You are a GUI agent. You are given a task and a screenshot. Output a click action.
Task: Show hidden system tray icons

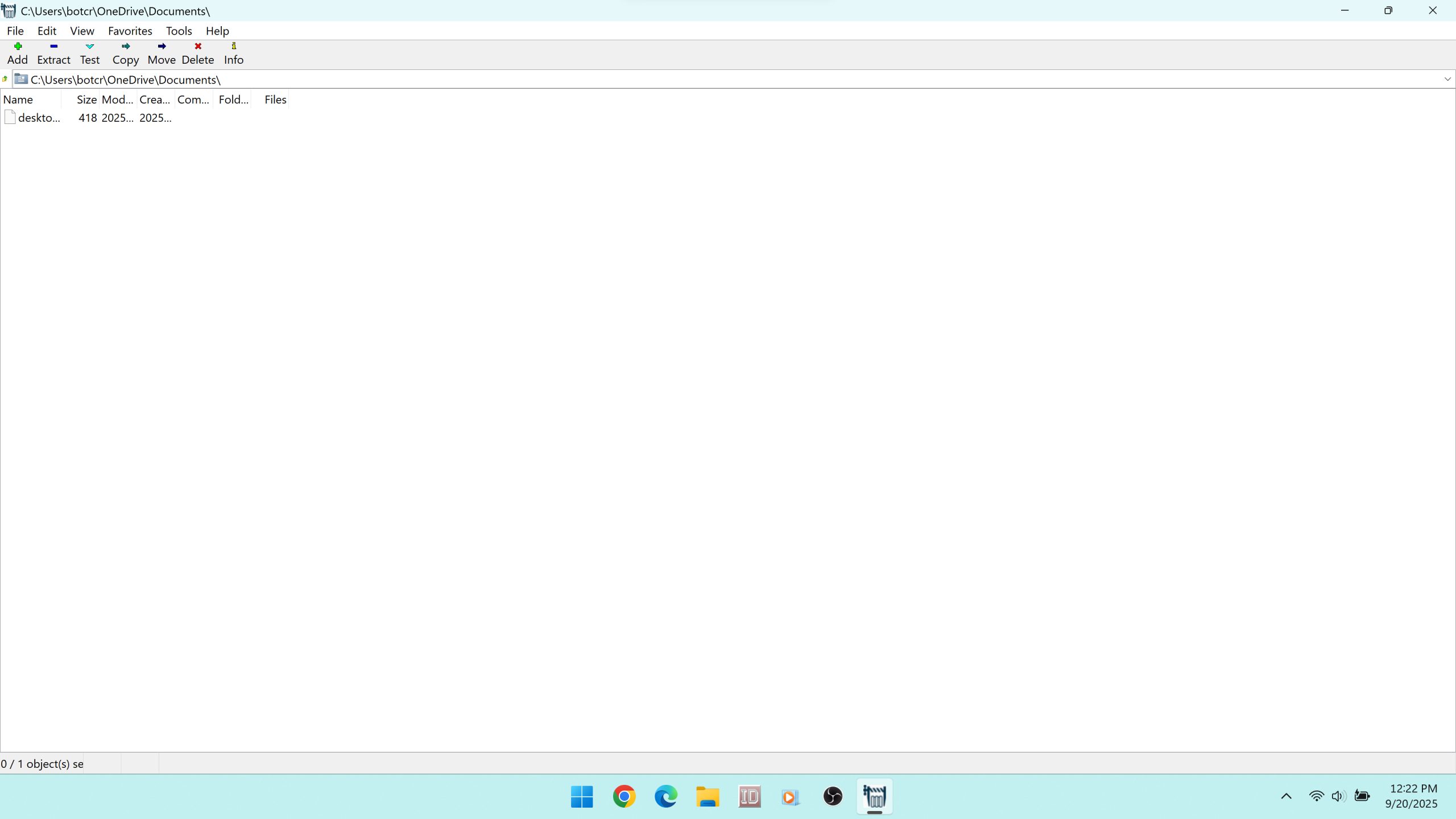pos(1286,796)
